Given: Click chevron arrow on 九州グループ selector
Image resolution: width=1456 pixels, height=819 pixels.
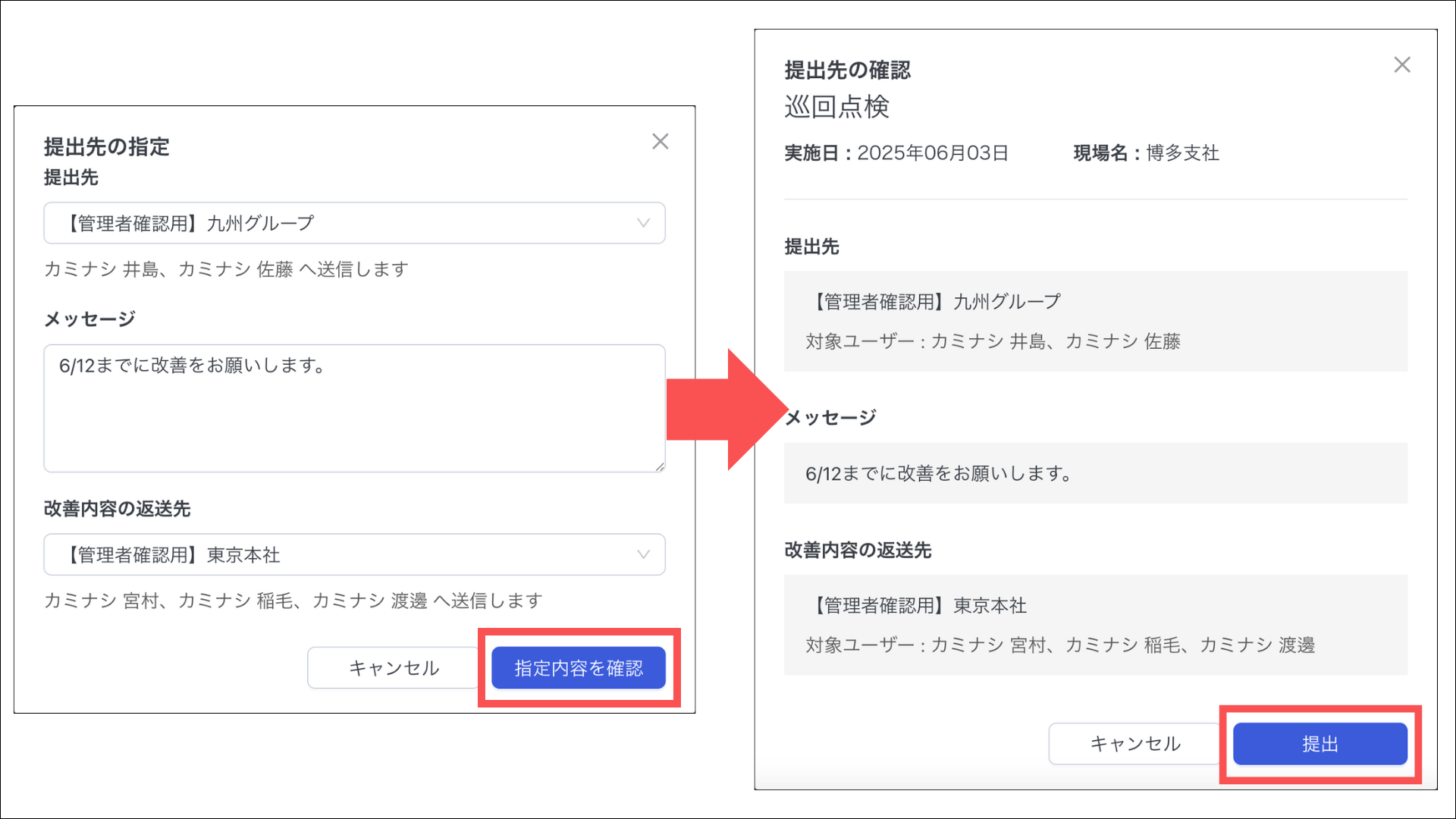Looking at the screenshot, I should (x=643, y=223).
